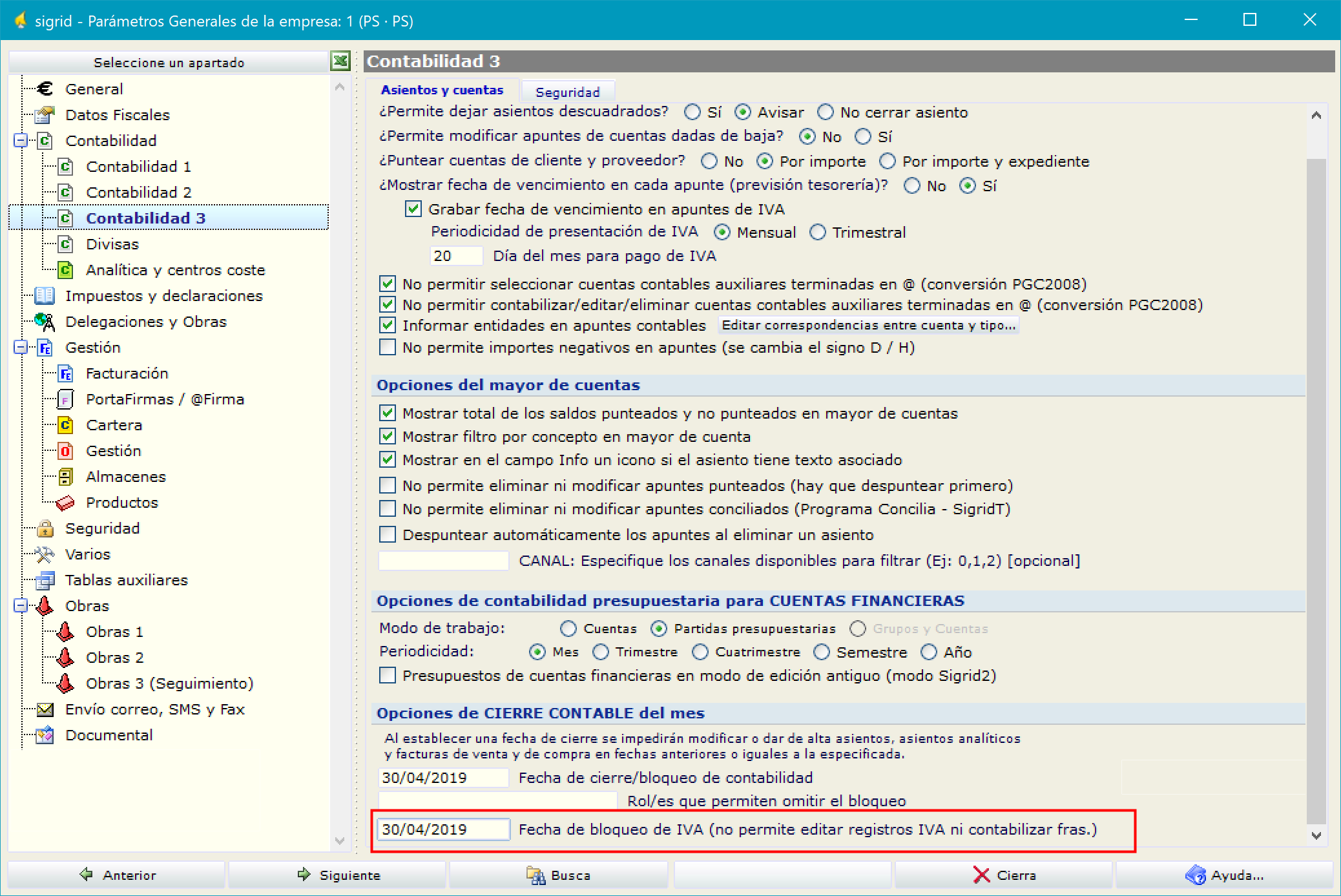Toggle 'Presupuestos de cuentas financieras en modo antiguo'
1341x896 pixels.
[x=388, y=675]
